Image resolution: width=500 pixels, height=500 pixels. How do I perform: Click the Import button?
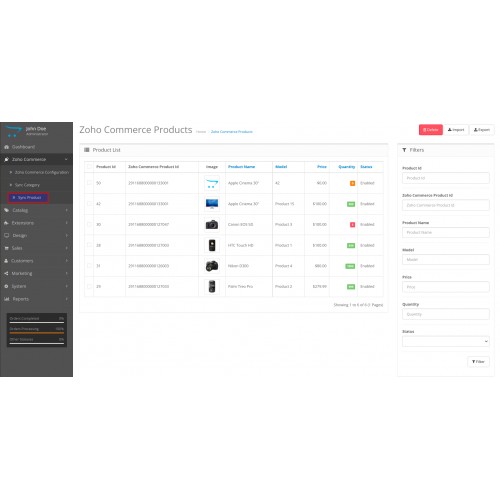click(456, 130)
